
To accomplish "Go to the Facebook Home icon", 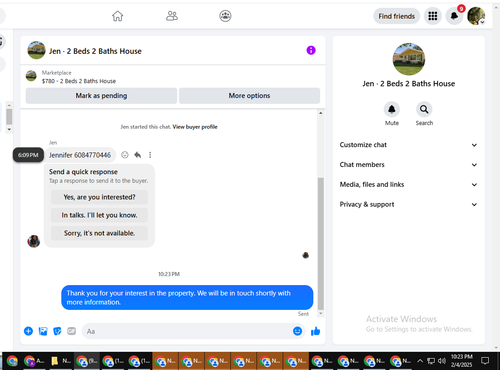I will pyautogui.click(x=117, y=16).
